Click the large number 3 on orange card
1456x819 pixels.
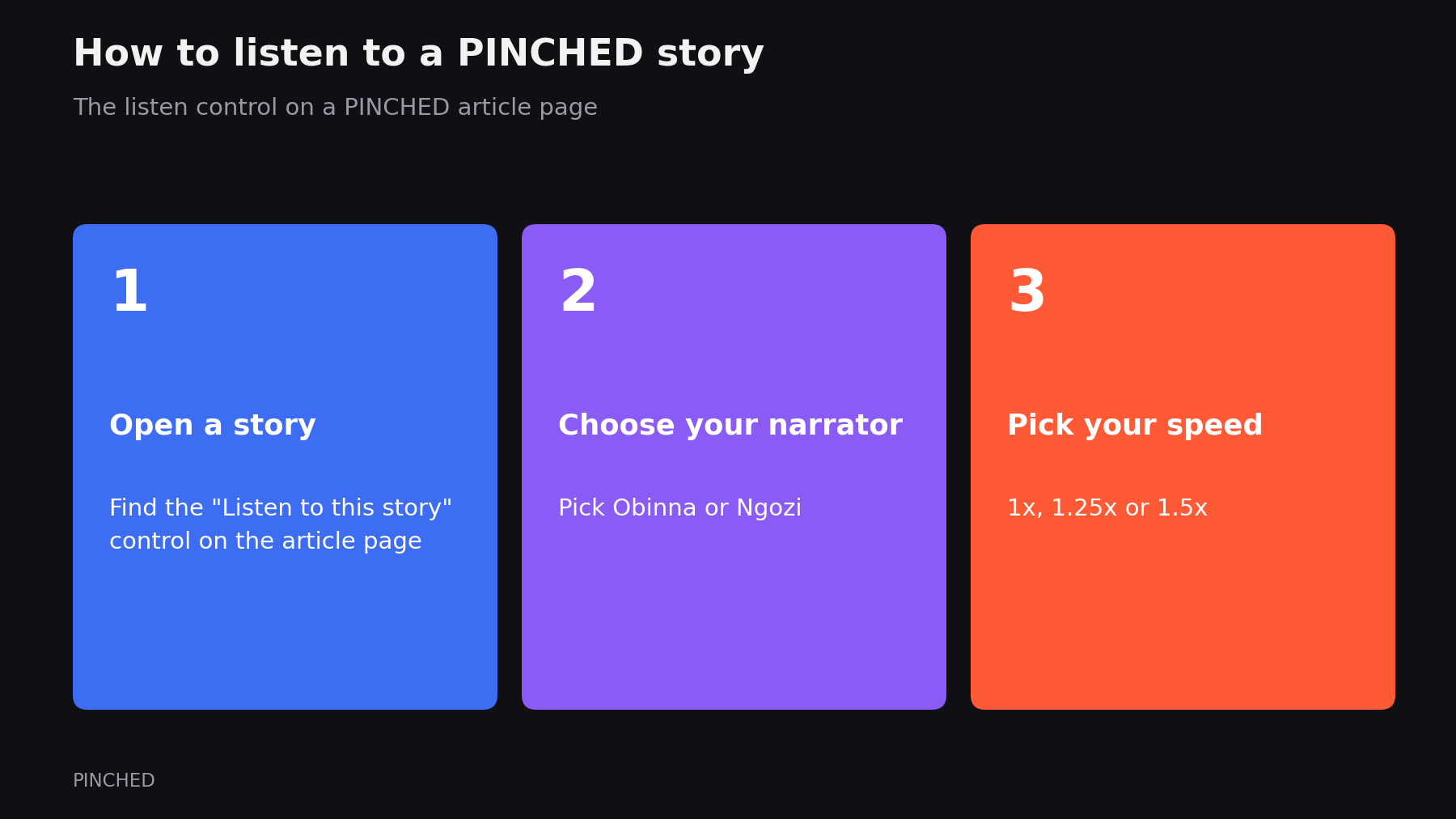[x=1027, y=292]
